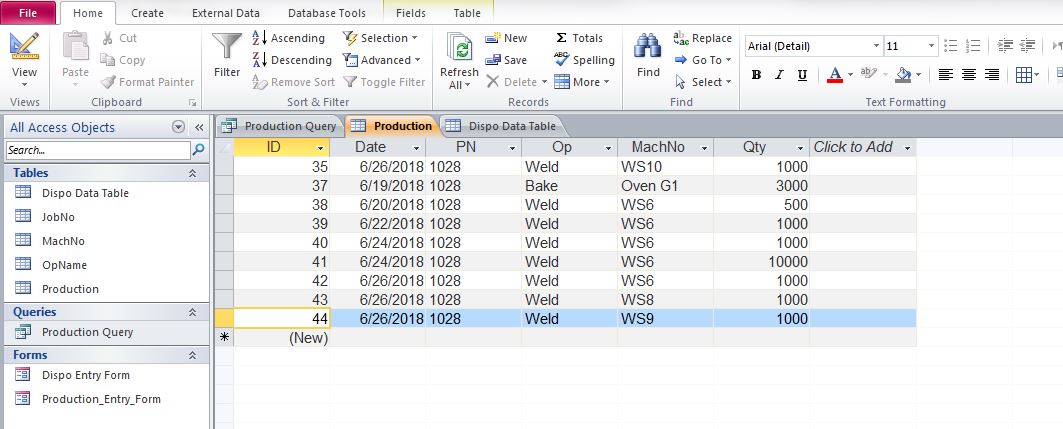
Task: Toggle Bold text formatting
Action: (756, 75)
